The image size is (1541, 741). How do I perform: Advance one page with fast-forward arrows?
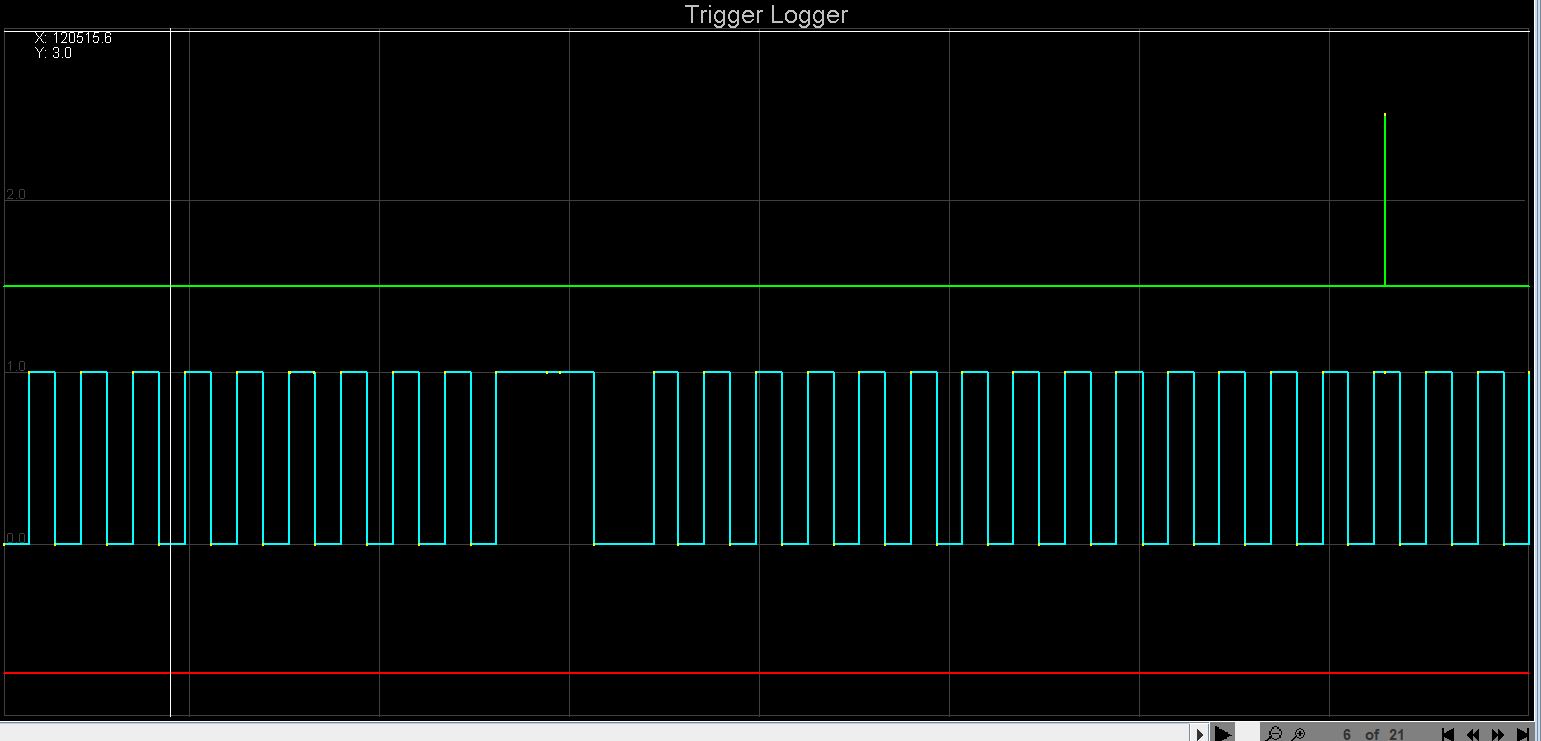[x=1498, y=735]
